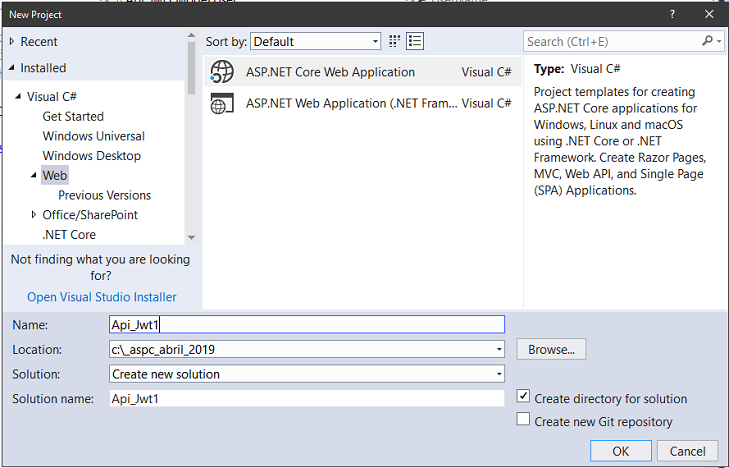Click ASP.NET Web Application (.NET Framework) icon
The width and height of the screenshot is (729, 468).
click(x=222, y=103)
